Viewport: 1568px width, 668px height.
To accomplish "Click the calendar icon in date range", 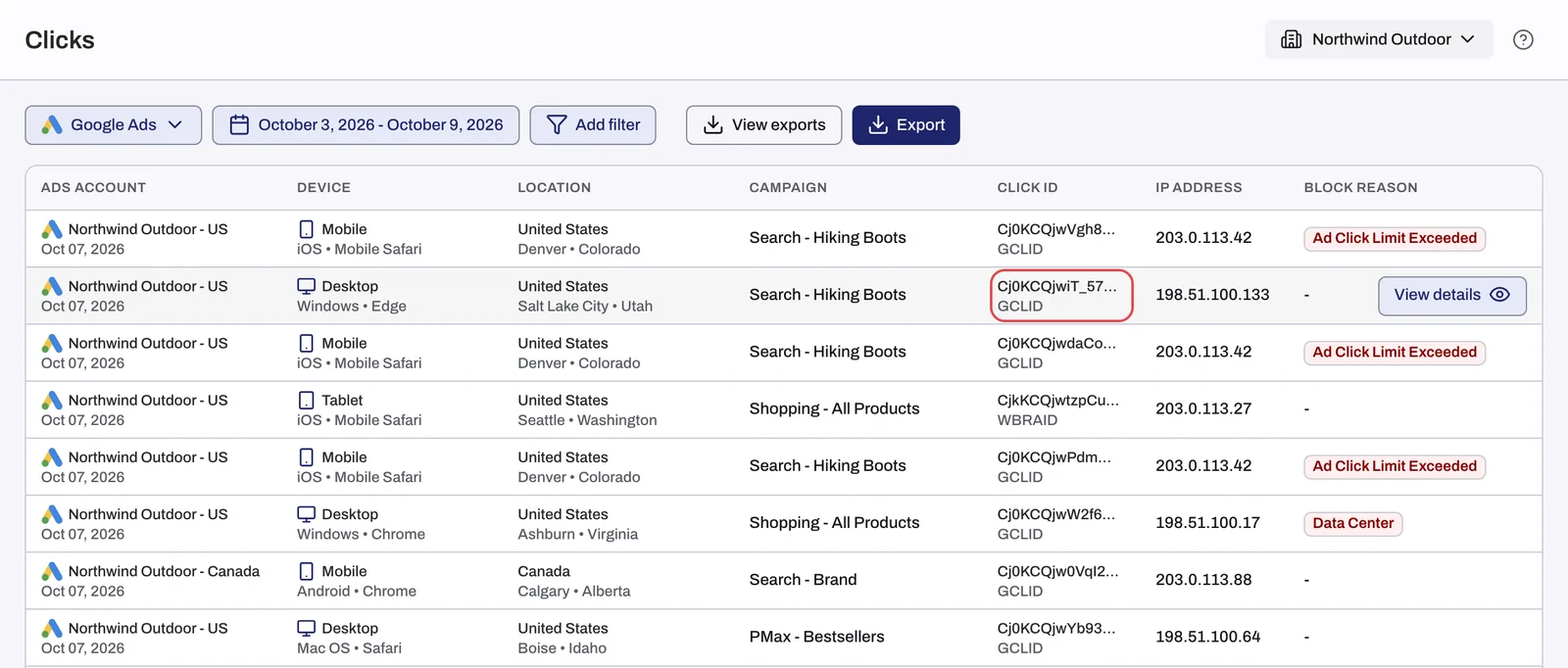I will 239,125.
